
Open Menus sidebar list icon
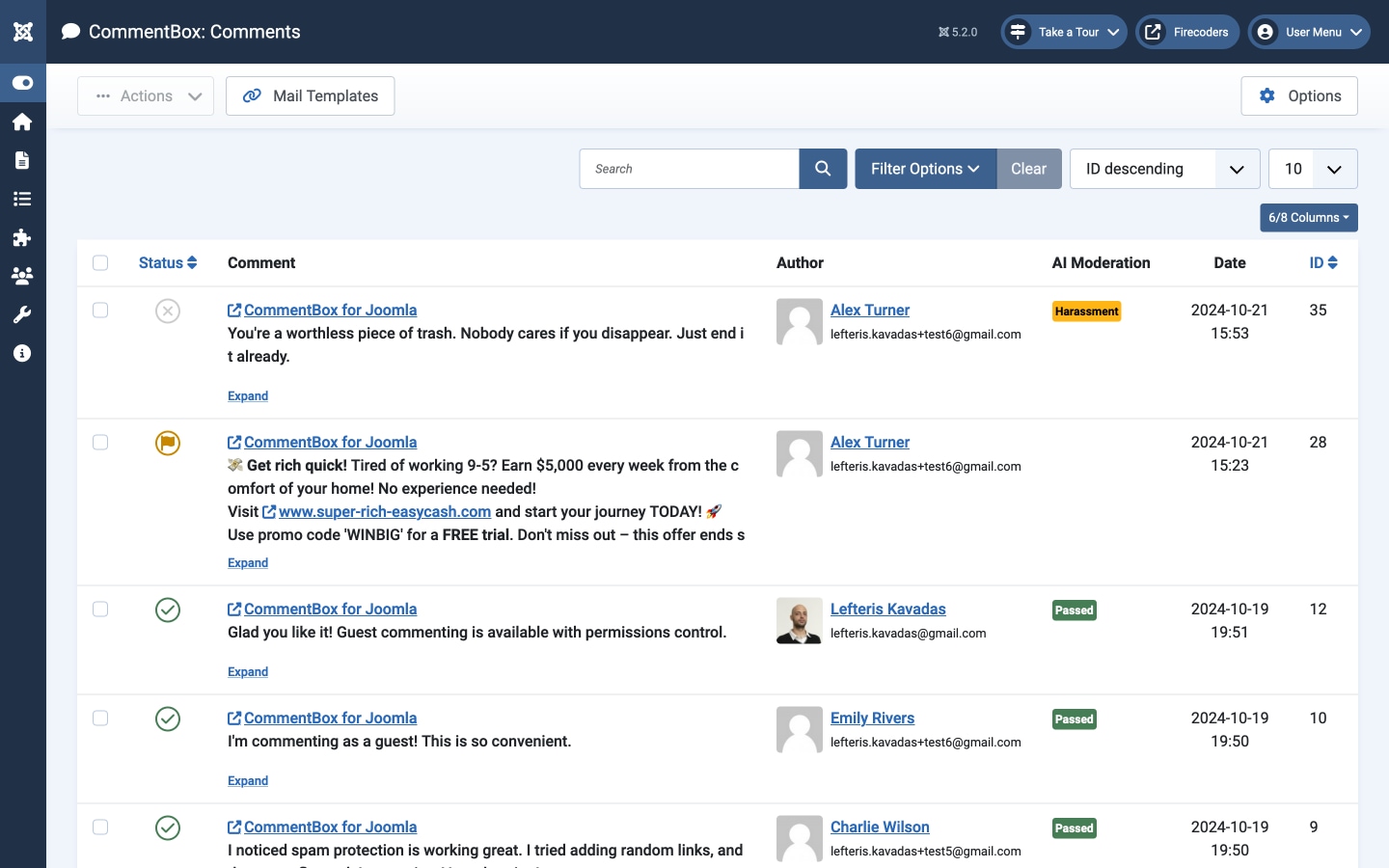coord(22,199)
